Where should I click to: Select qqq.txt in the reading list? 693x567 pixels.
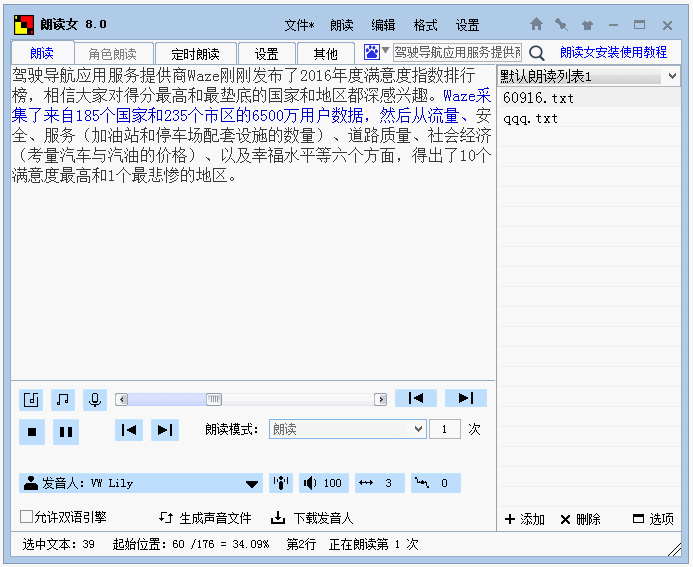(531, 118)
